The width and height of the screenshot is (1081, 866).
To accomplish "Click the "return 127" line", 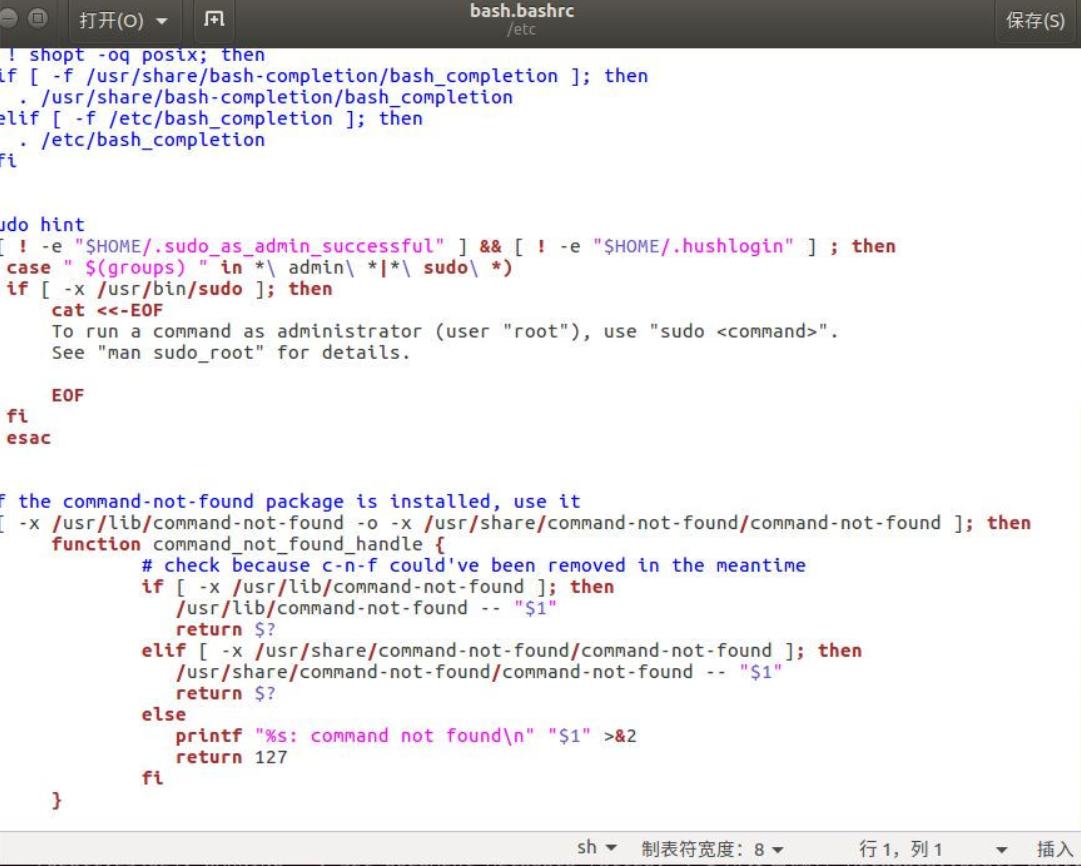I will (x=231, y=757).
